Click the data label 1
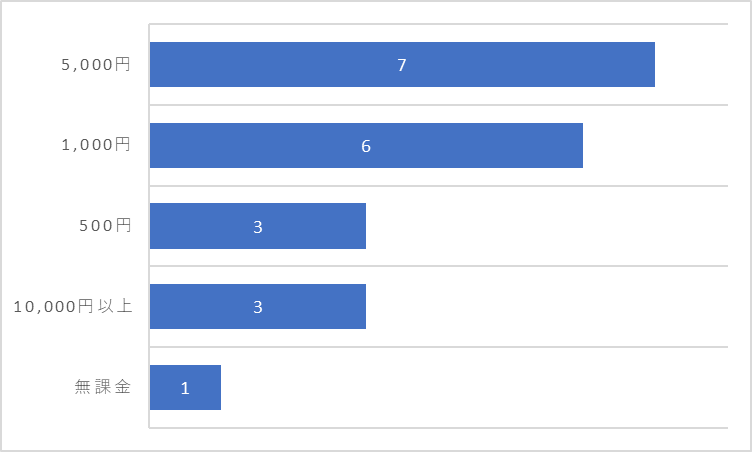The image size is (752, 452). click(x=185, y=388)
